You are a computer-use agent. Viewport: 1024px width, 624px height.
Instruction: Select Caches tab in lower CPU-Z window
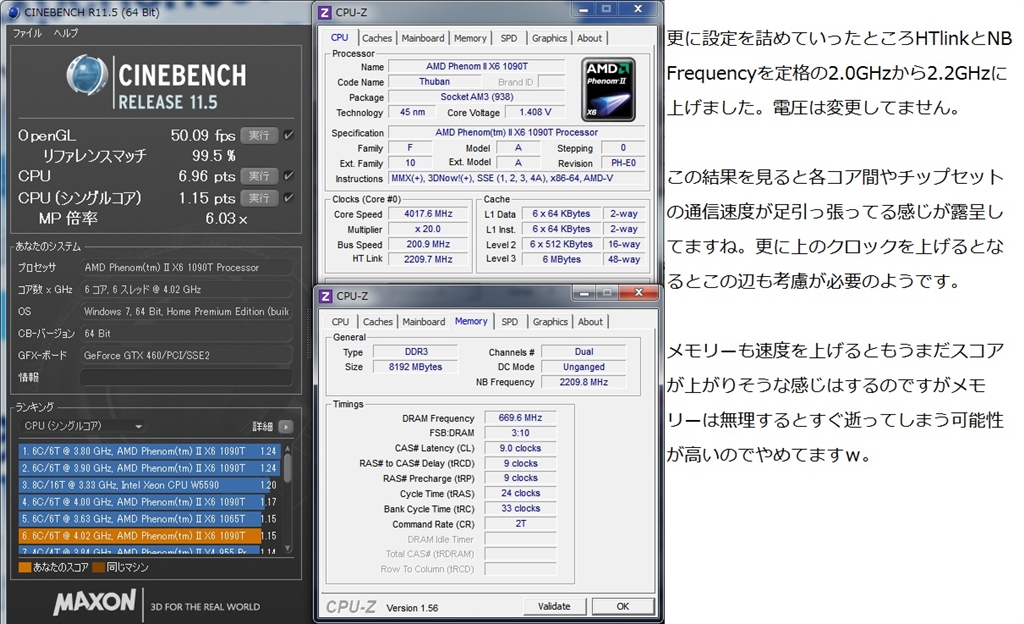point(377,322)
